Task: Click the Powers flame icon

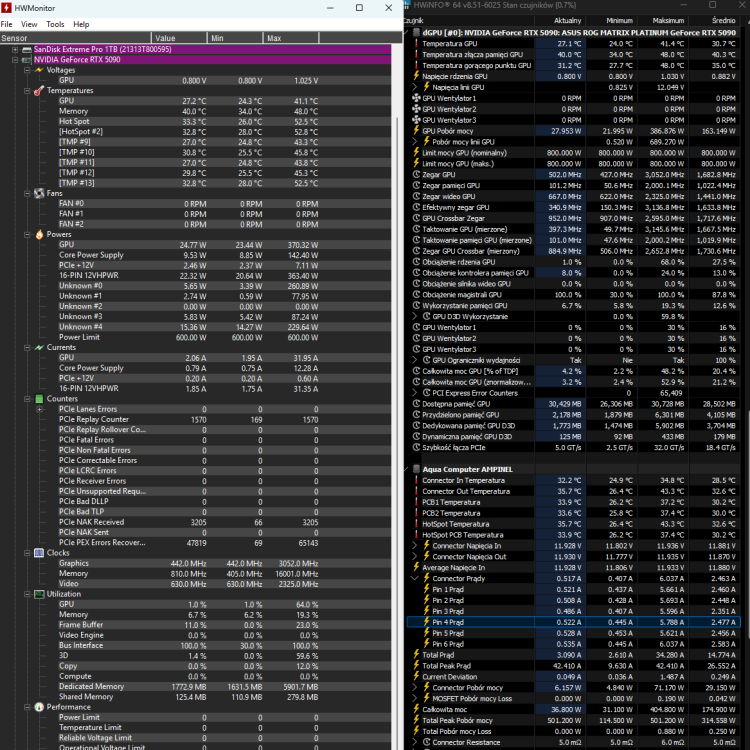Action: pyautogui.click(x=39, y=234)
